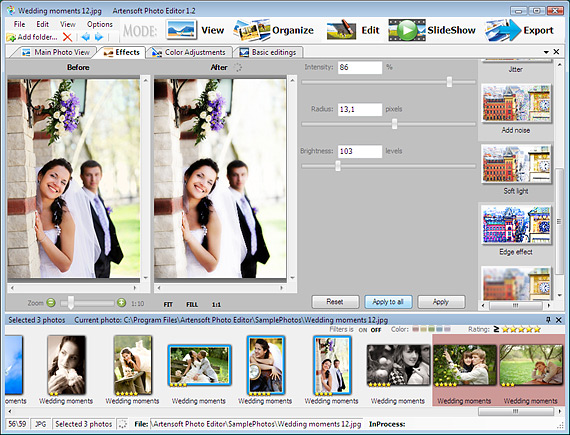Select the Effects tab
The width and height of the screenshot is (570, 435).
pyautogui.click(x=121, y=52)
